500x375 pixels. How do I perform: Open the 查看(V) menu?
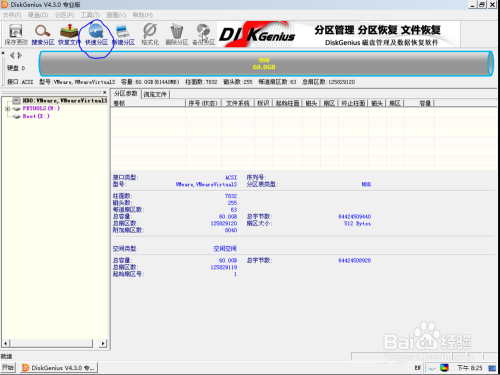(116, 15)
